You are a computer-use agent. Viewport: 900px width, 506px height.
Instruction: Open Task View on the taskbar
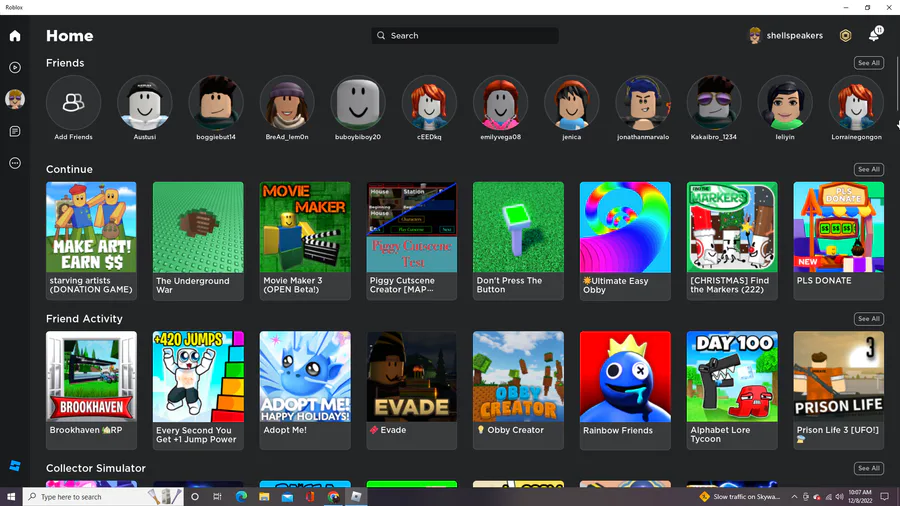(x=217, y=497)
